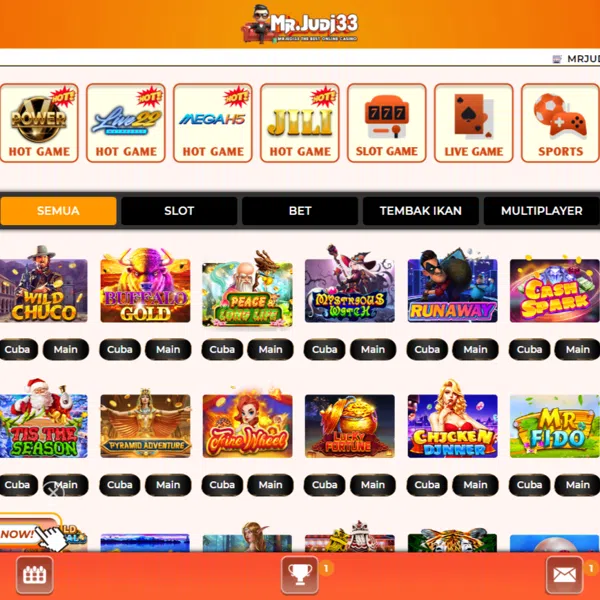
Task: Open the Live Game cards tile
Action: (473, 123)
